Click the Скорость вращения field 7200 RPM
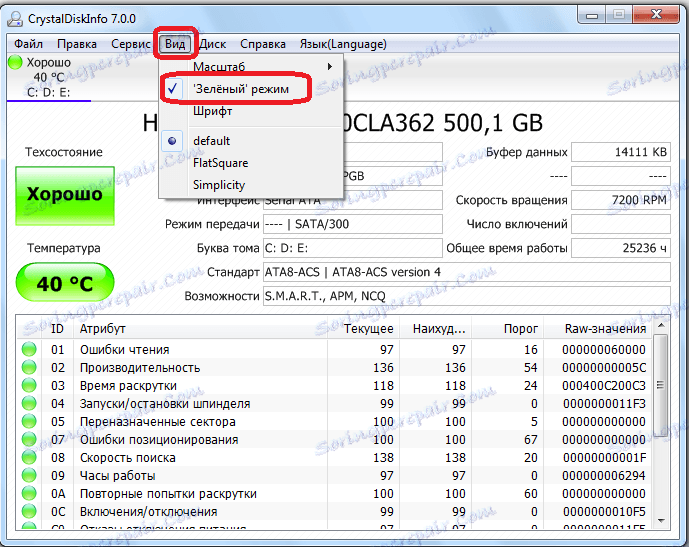This screenshot has width=689, height=547. (x=621, y=200)
